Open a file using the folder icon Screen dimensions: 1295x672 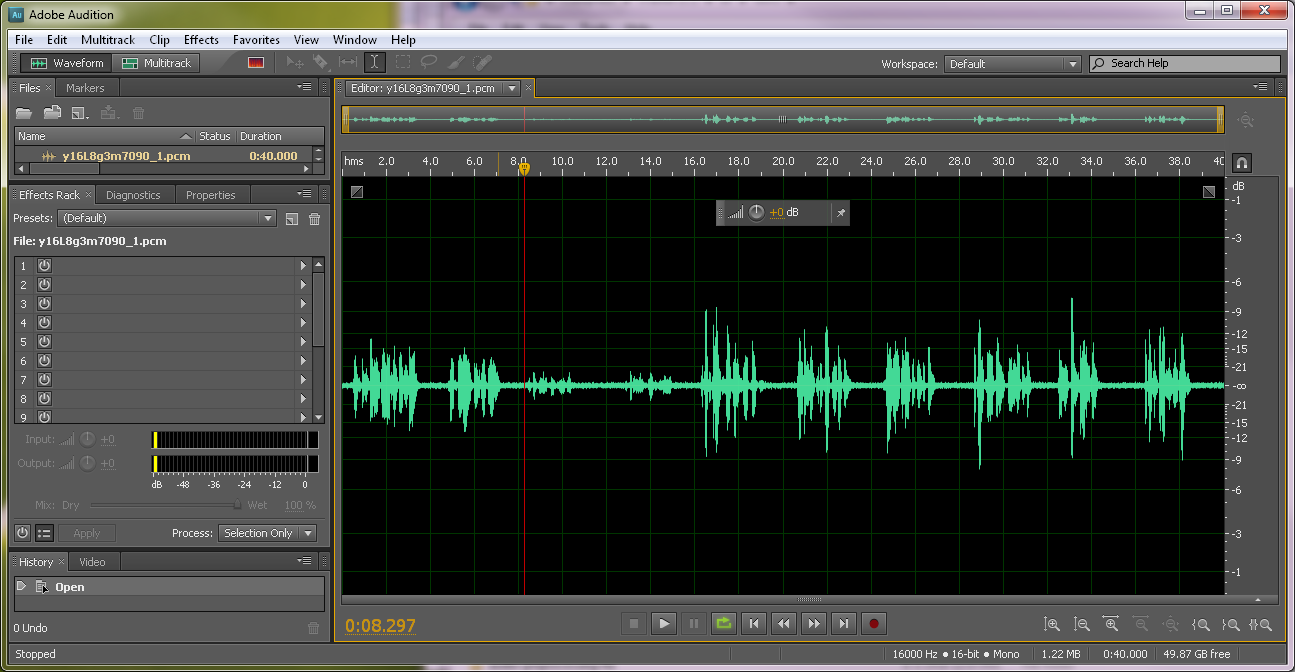(x=24, y=113)
